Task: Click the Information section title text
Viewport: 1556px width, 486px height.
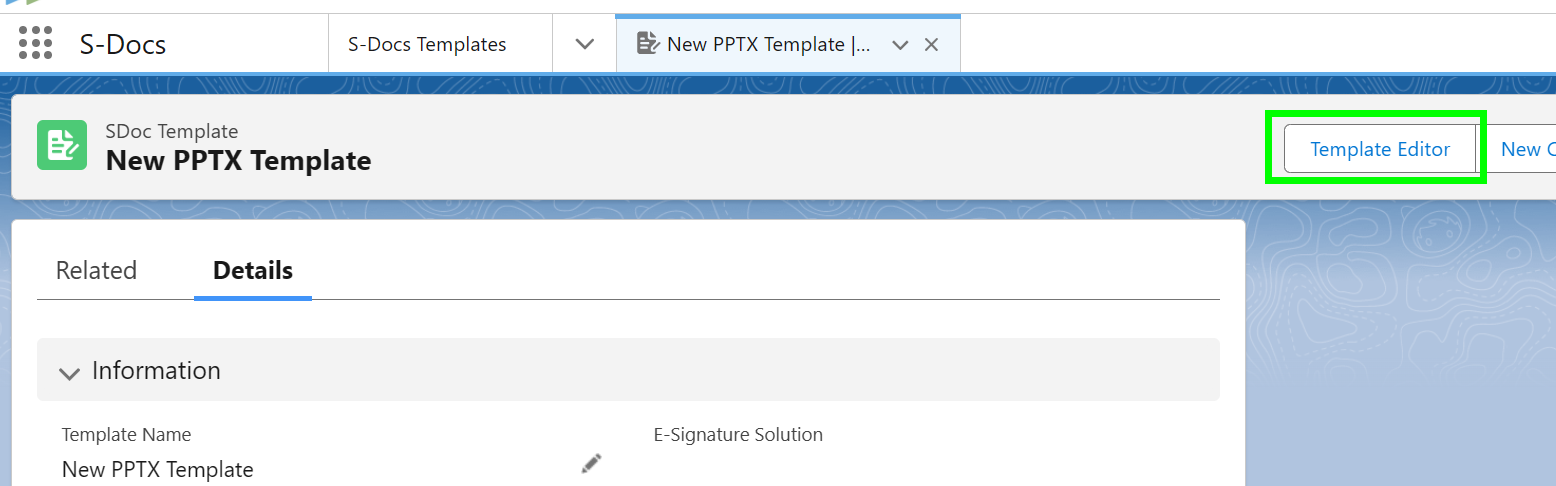Action: coord(156,370)
